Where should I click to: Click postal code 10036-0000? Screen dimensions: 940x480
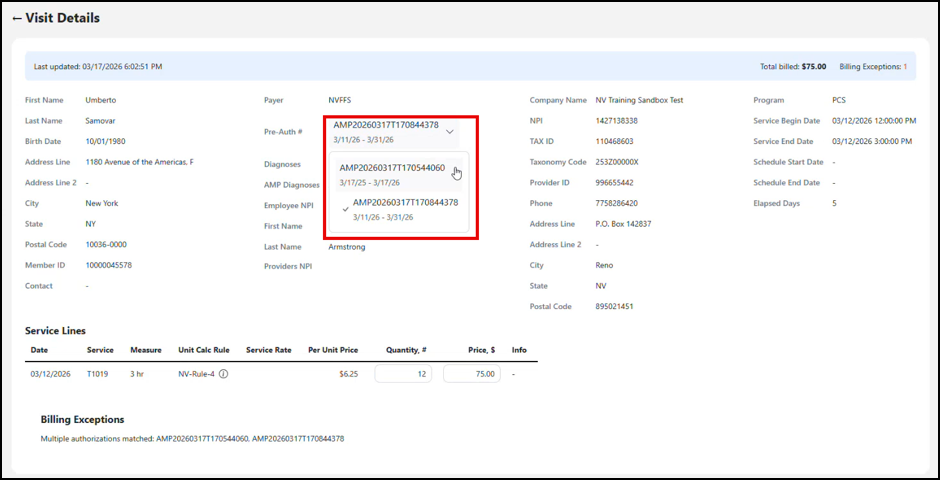coord(106,244)
